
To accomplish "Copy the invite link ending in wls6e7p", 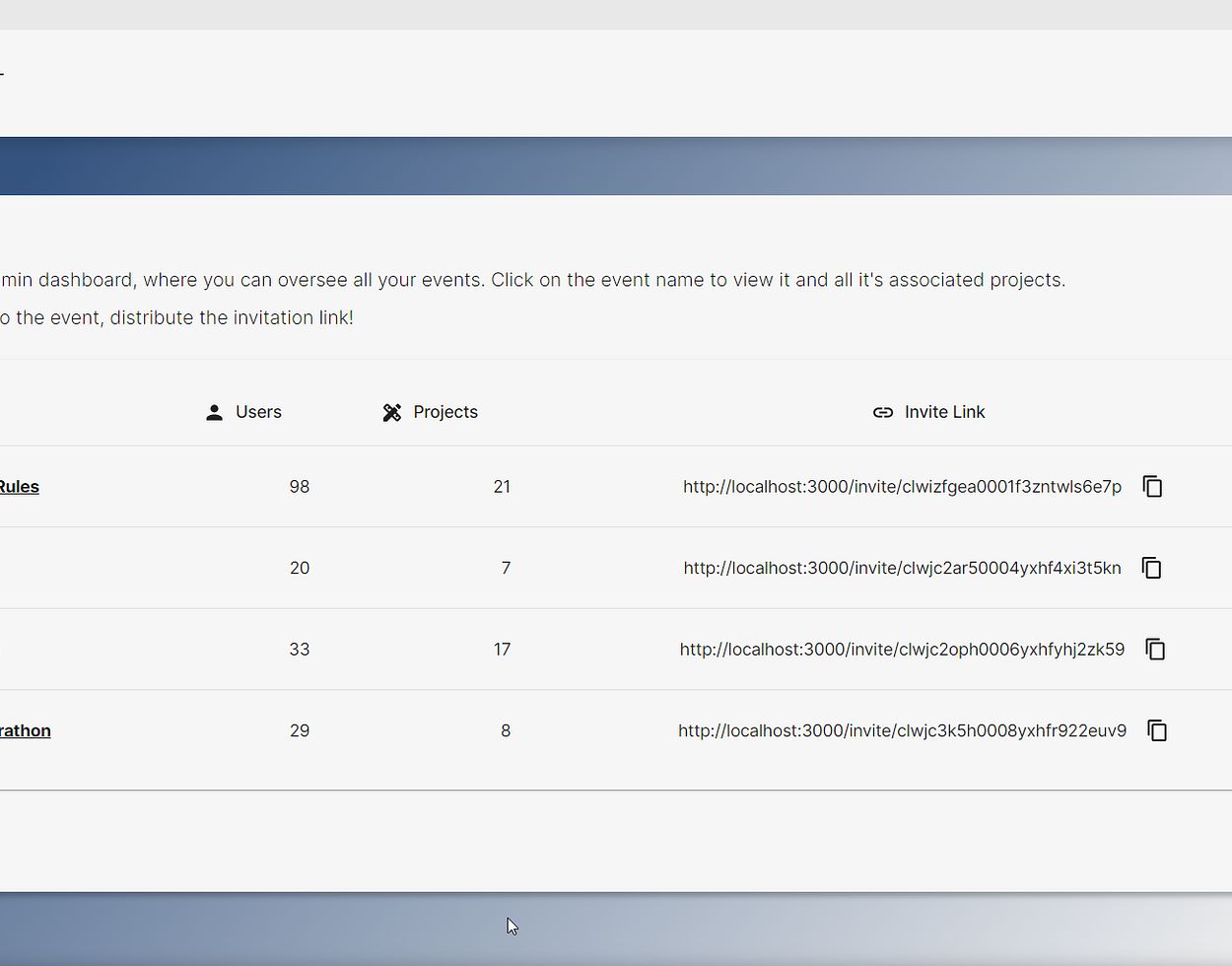I will (1152, 486).
